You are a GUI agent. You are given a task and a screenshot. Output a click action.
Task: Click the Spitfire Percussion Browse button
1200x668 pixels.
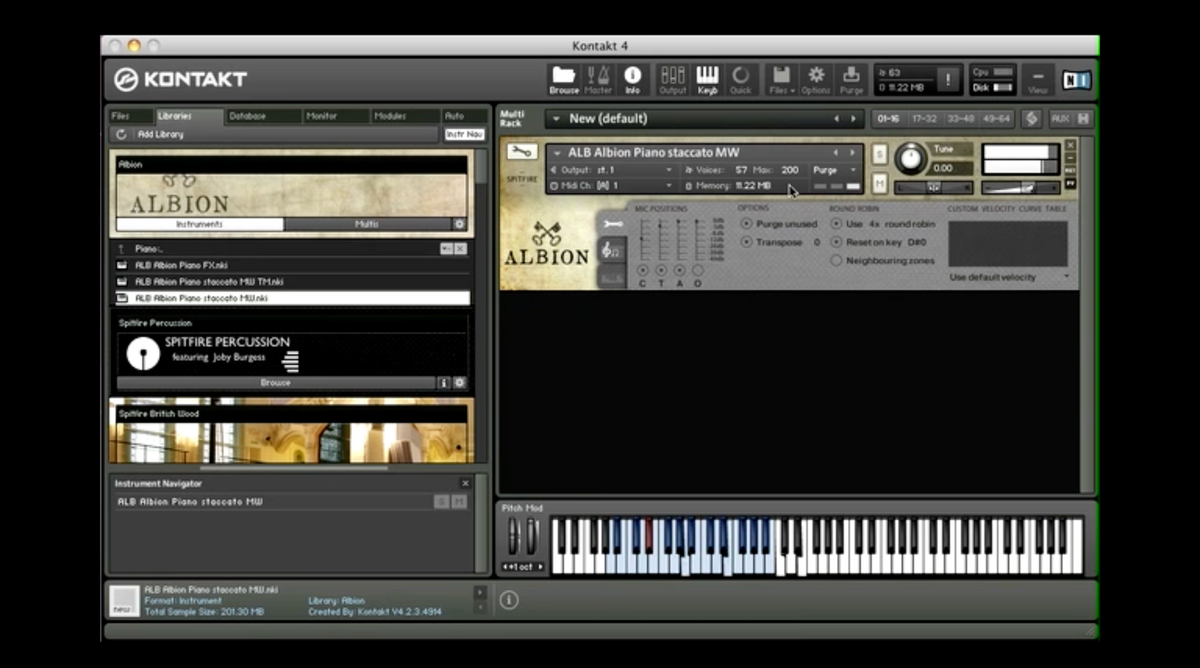[x=275, y=382]
